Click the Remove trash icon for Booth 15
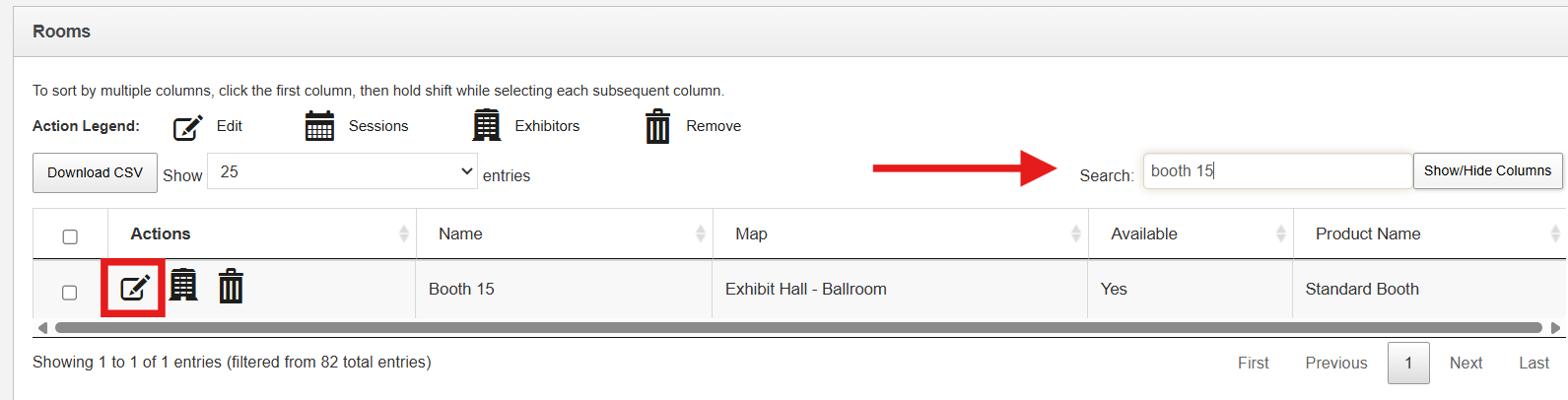This screenshot has width=1568, height=400. tap(231, 287)
